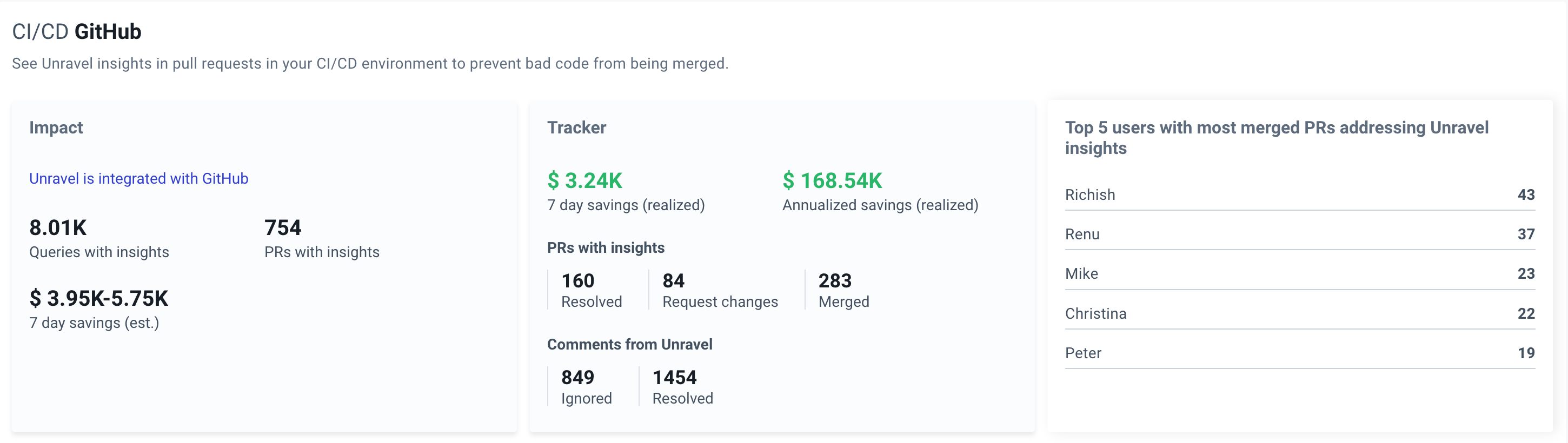
Task: Select the 84 Request changes count
Action: [673, 280]
